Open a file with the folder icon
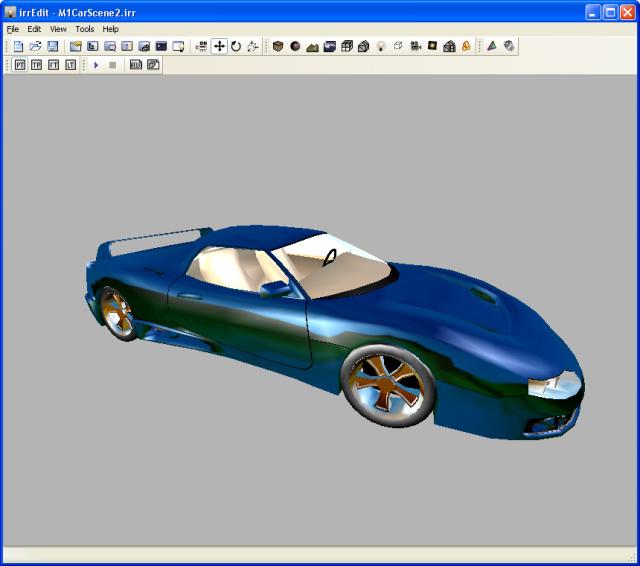The image size is (640, 566). 35,47
